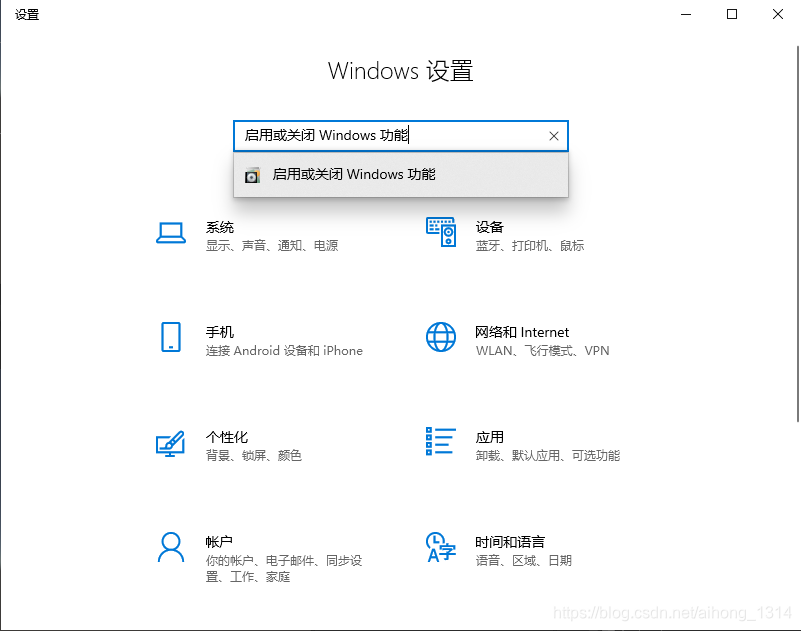
Task: Open the 设备 category title
Action: click(x=489, y=227)
